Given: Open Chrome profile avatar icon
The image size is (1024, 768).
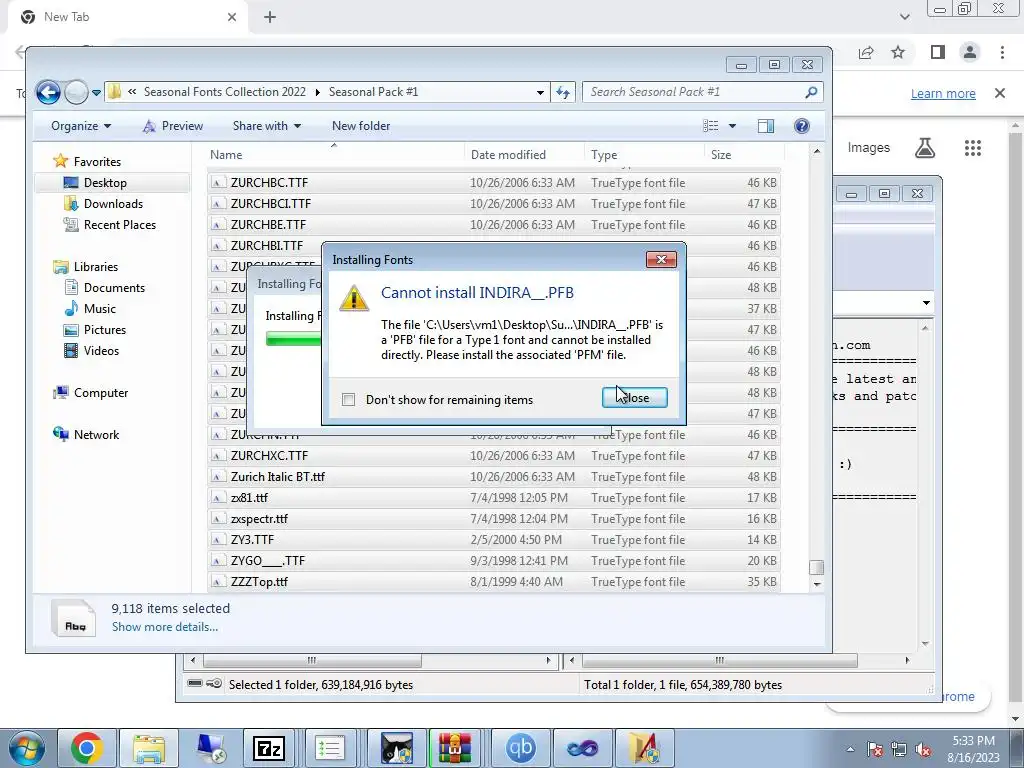Looking at the screenshot, I should pos(970,52).
